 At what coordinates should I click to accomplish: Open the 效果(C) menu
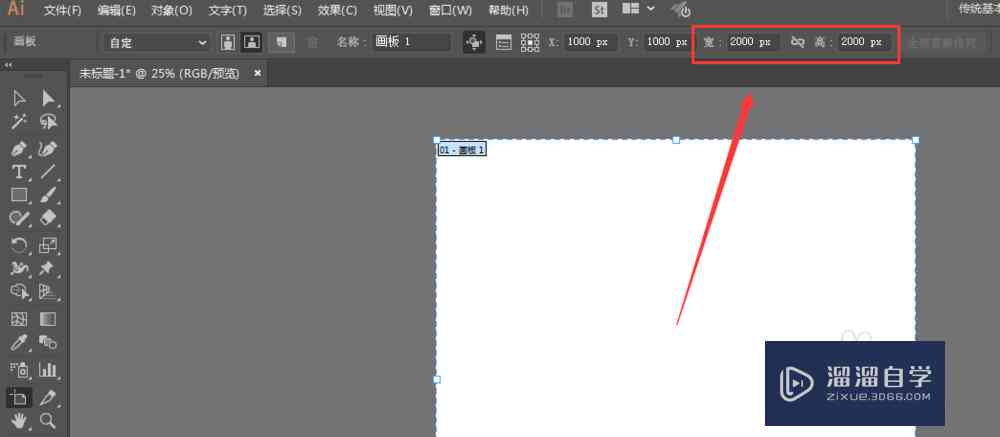click(x=337, y=10)
